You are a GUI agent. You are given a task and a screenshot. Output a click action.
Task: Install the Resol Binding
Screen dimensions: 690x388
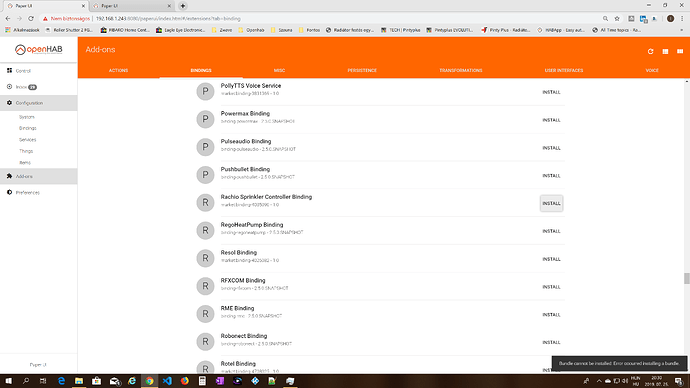click(x=551, y=259)
